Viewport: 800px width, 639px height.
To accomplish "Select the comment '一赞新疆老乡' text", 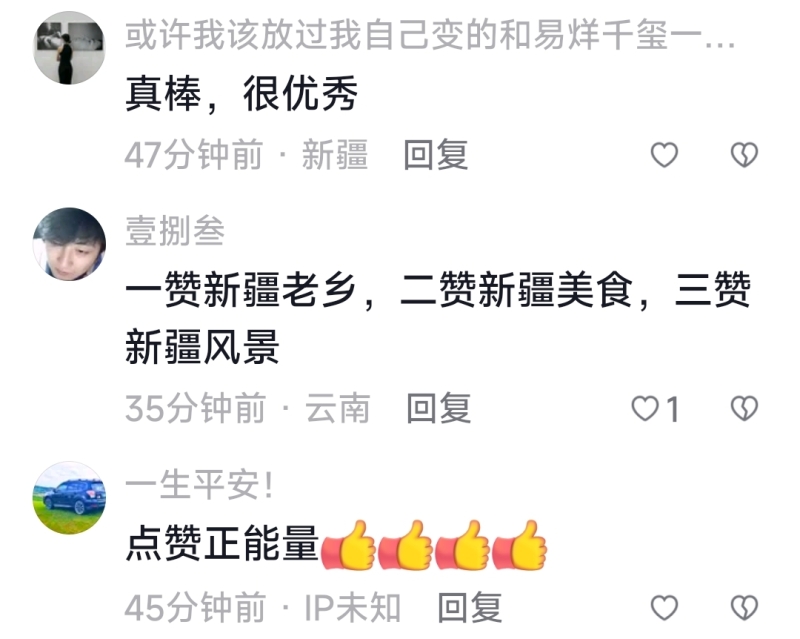I will [438, 318].
